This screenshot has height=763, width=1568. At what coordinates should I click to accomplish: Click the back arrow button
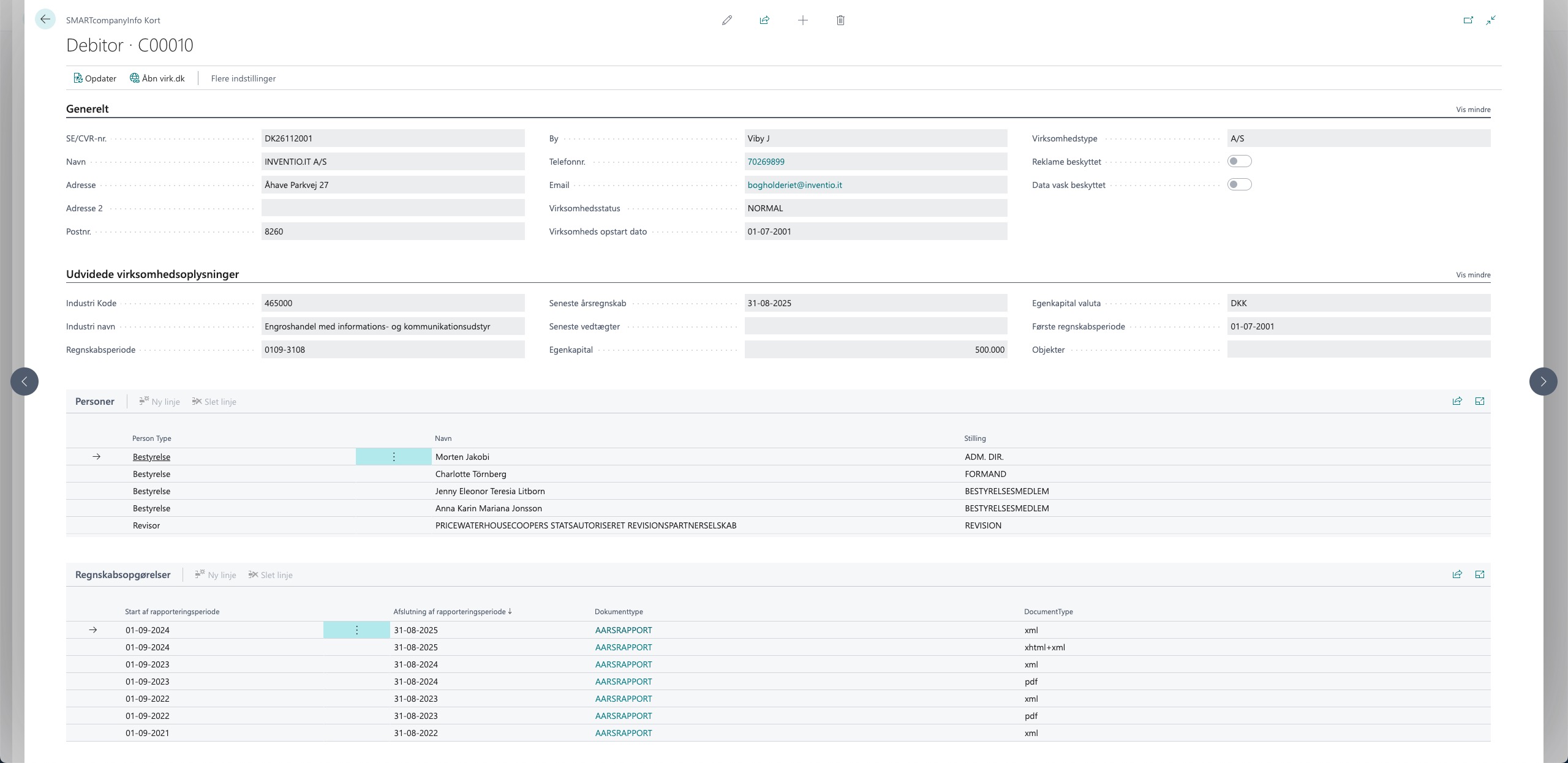point(45,20)
